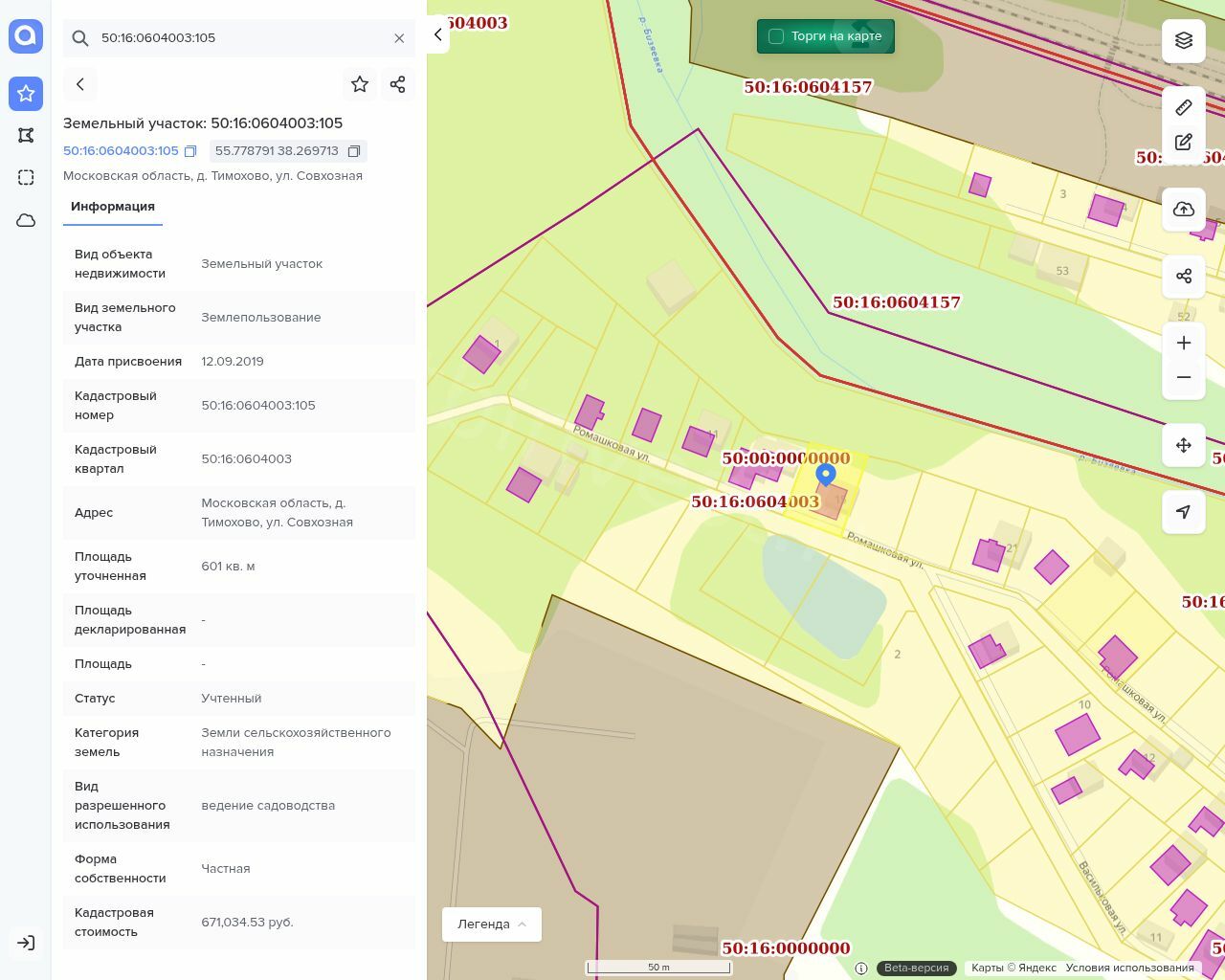Viewport: 1225px width, 980px height.
Task: Click the cloud upload icon
Action: tap(1184, 210)
